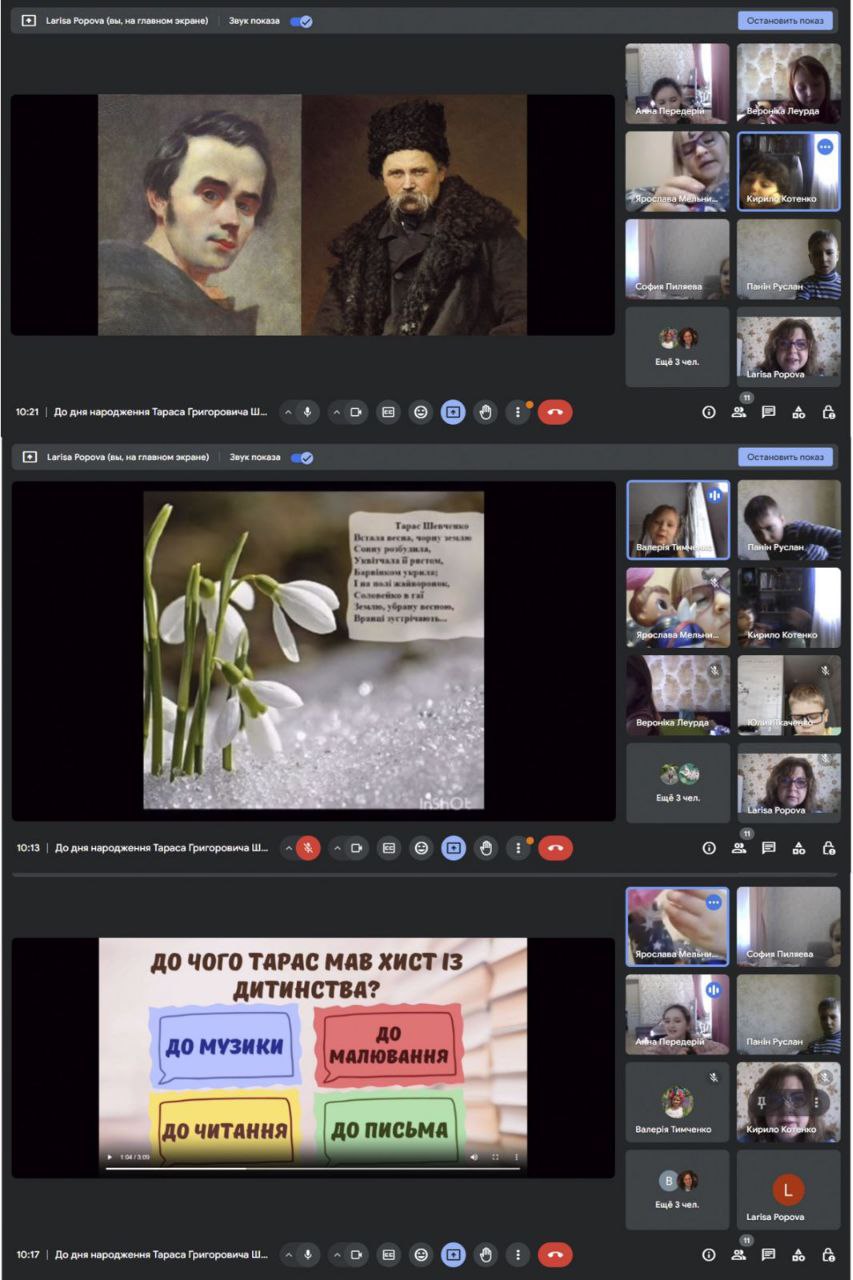The width and height of the screenshot is (853, 1280).
Task: Unmute the red microphone button in 10:13 toolbar
Action: 308,848
